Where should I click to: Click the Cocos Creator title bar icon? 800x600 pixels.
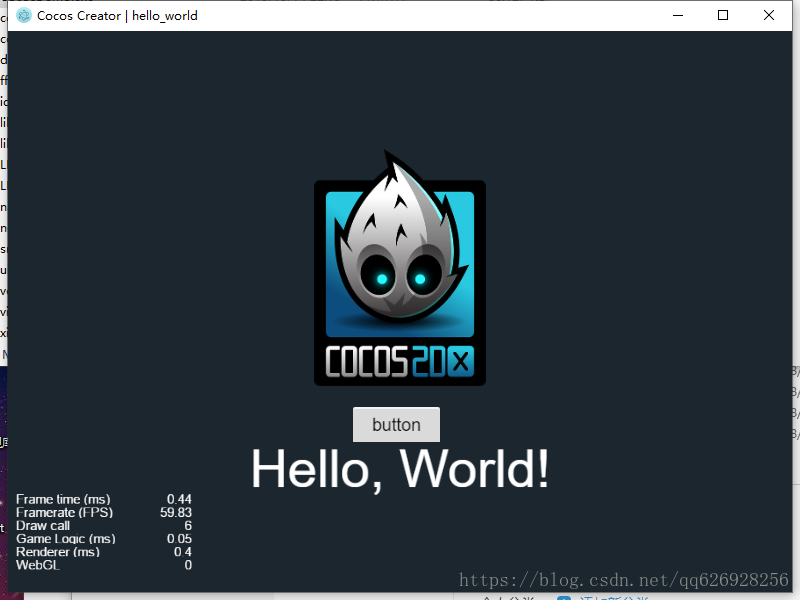pos(23,15)
